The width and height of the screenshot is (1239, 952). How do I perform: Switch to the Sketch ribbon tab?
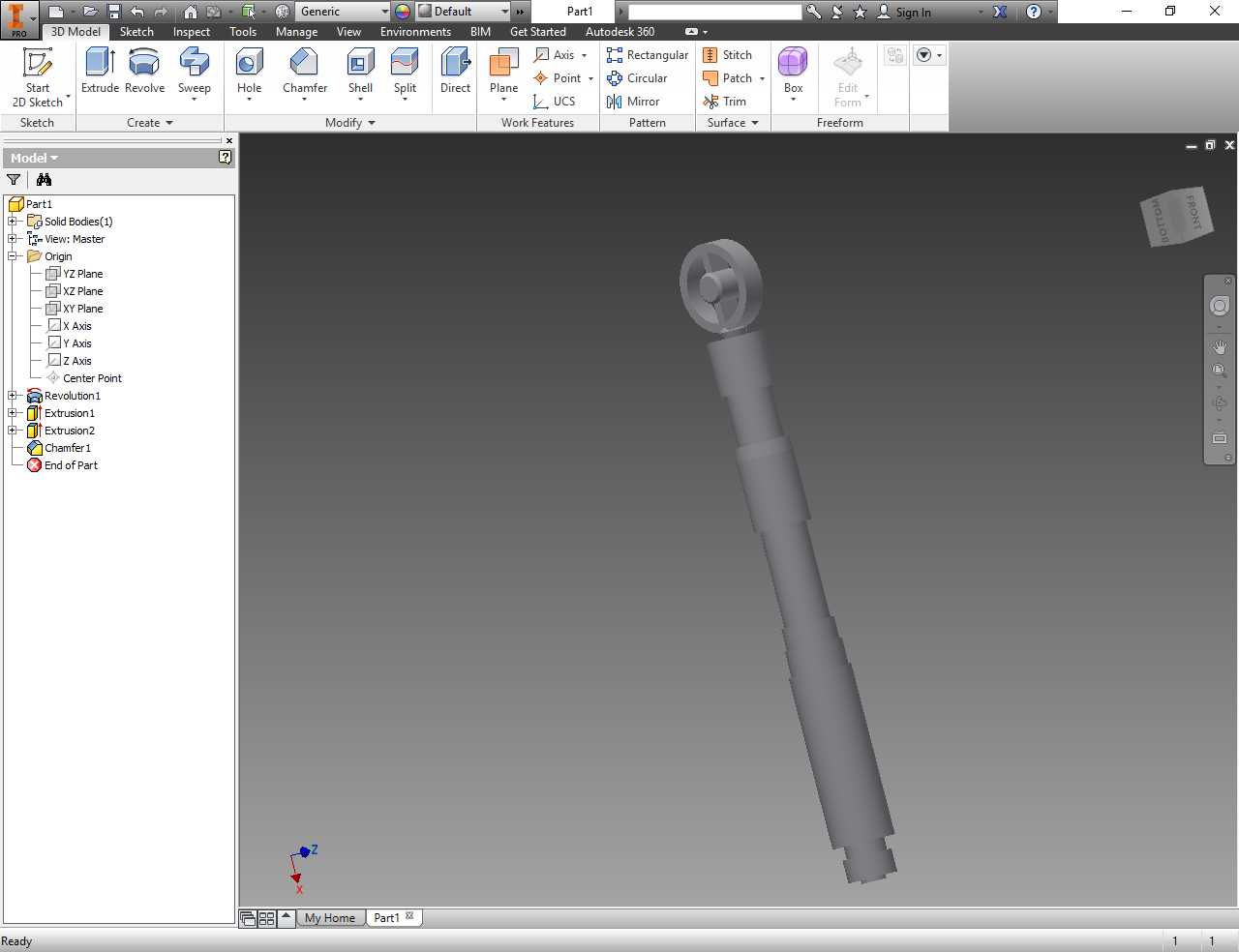(136, 32)
